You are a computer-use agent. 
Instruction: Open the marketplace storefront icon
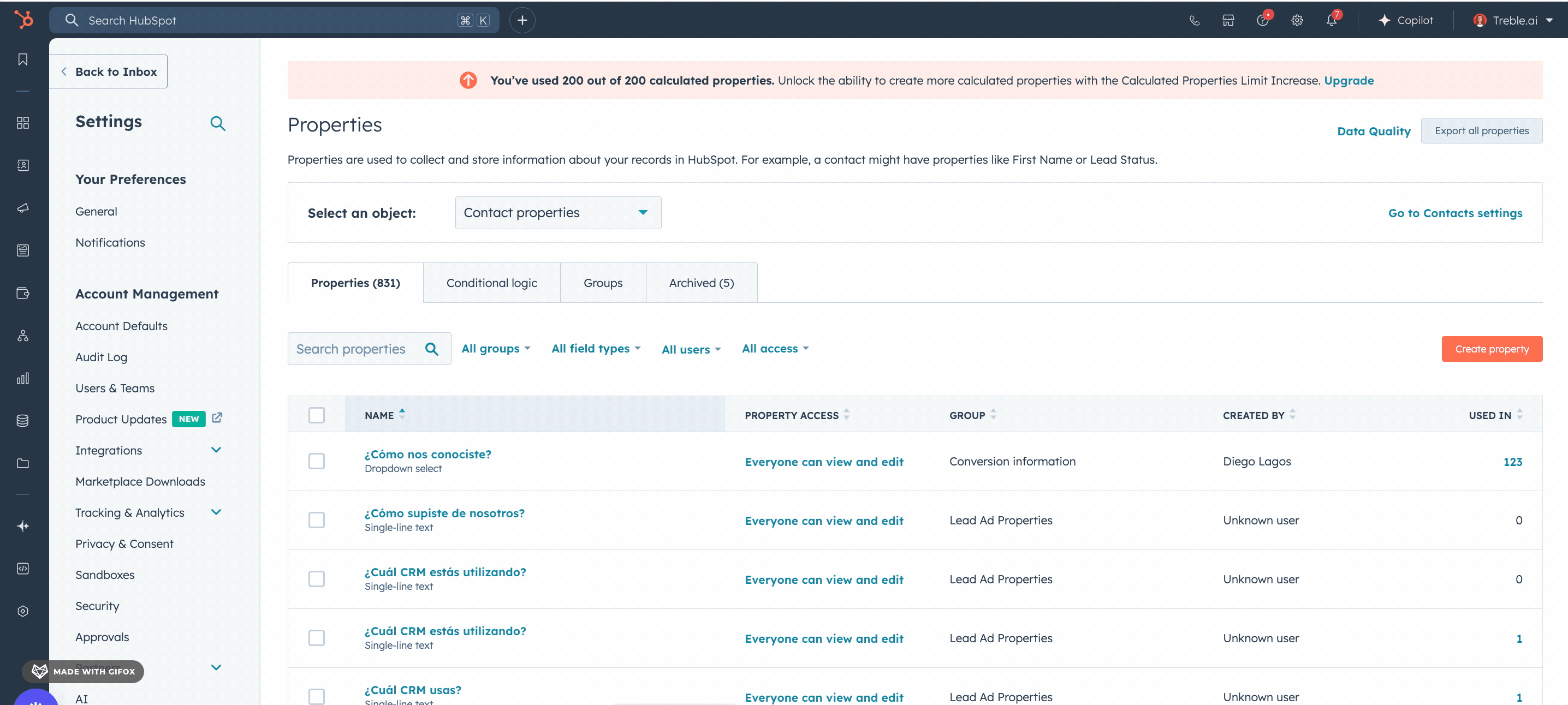click(x=1228, y=21)
